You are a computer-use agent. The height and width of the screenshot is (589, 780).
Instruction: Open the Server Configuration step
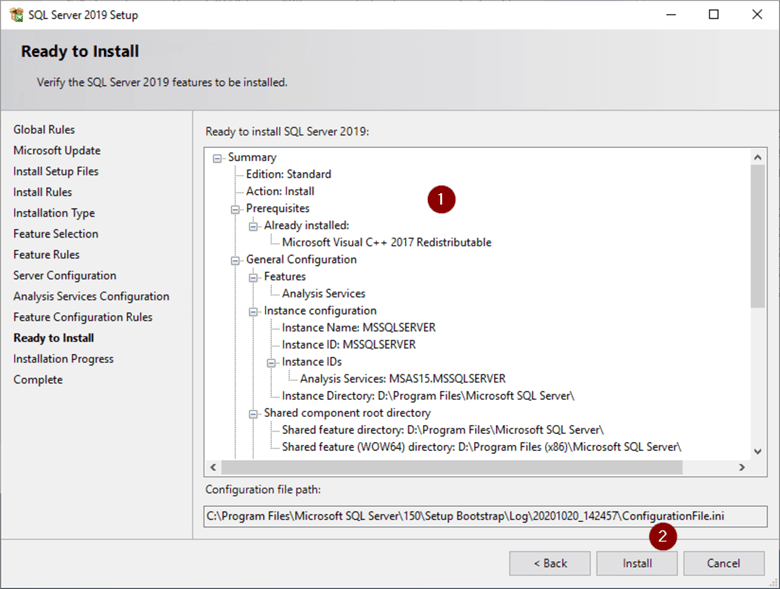(x=64, y=276)
